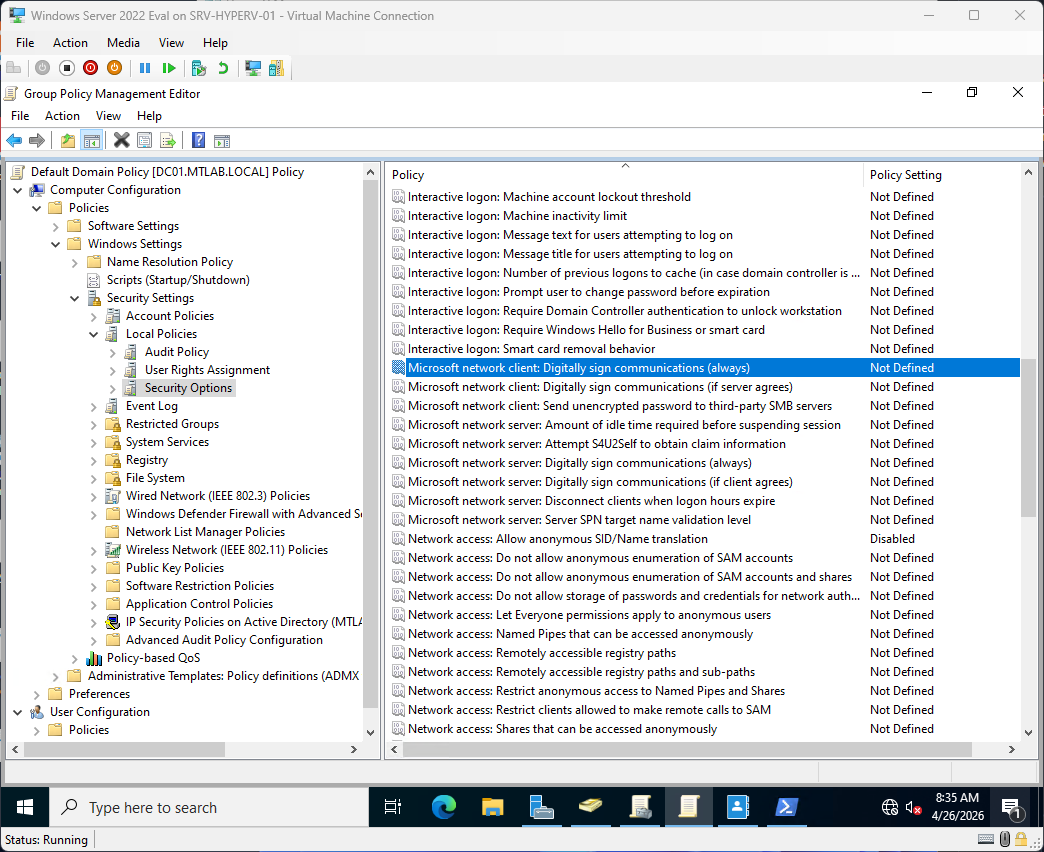Screen dimensions: 1044x852
Task: Click the muted volume tray icon
Action: (914, 808)
